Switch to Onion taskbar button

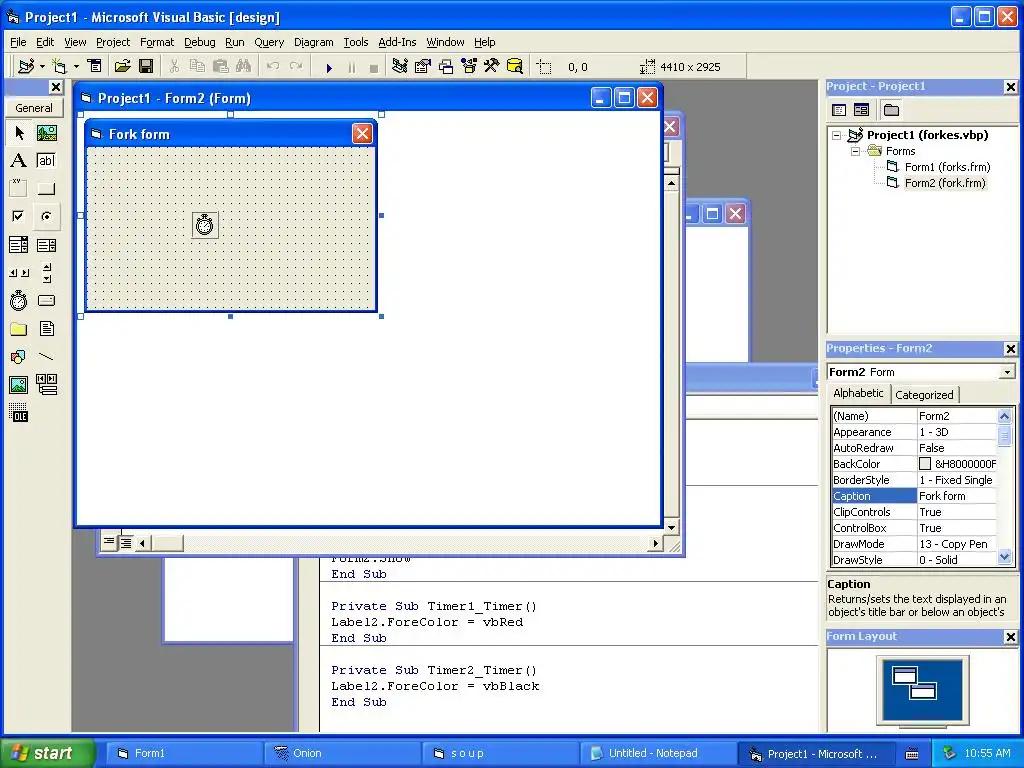pos(342,753)
